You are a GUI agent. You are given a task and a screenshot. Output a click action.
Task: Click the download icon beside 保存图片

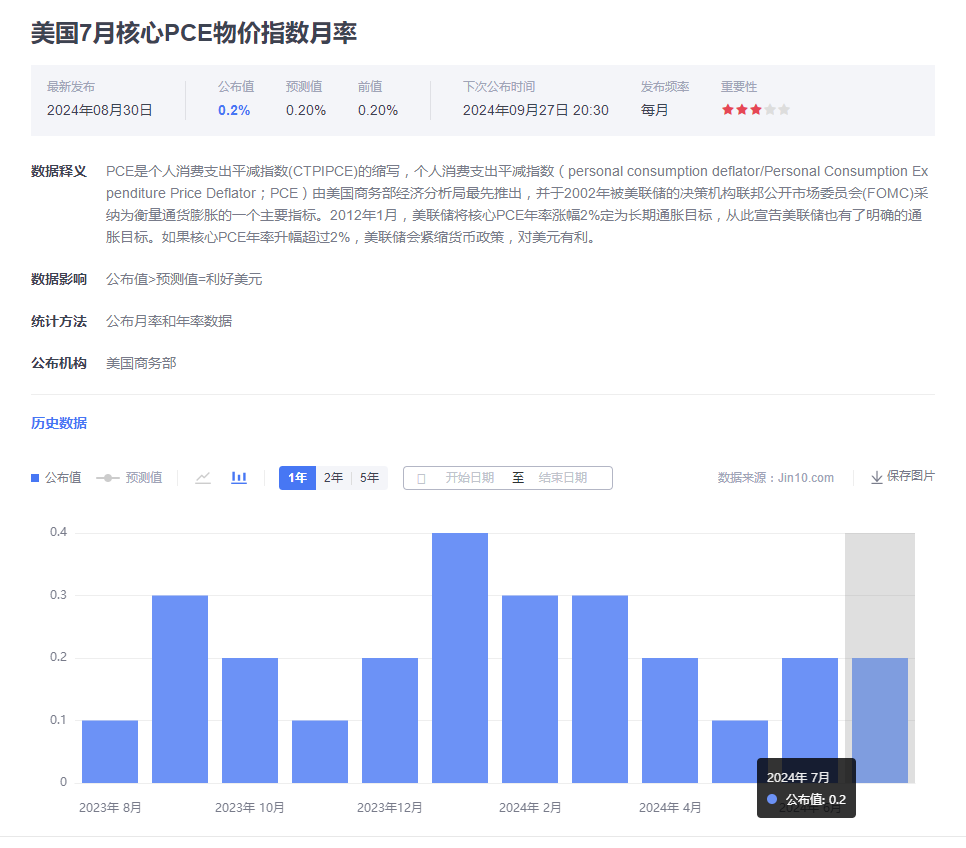877,477
